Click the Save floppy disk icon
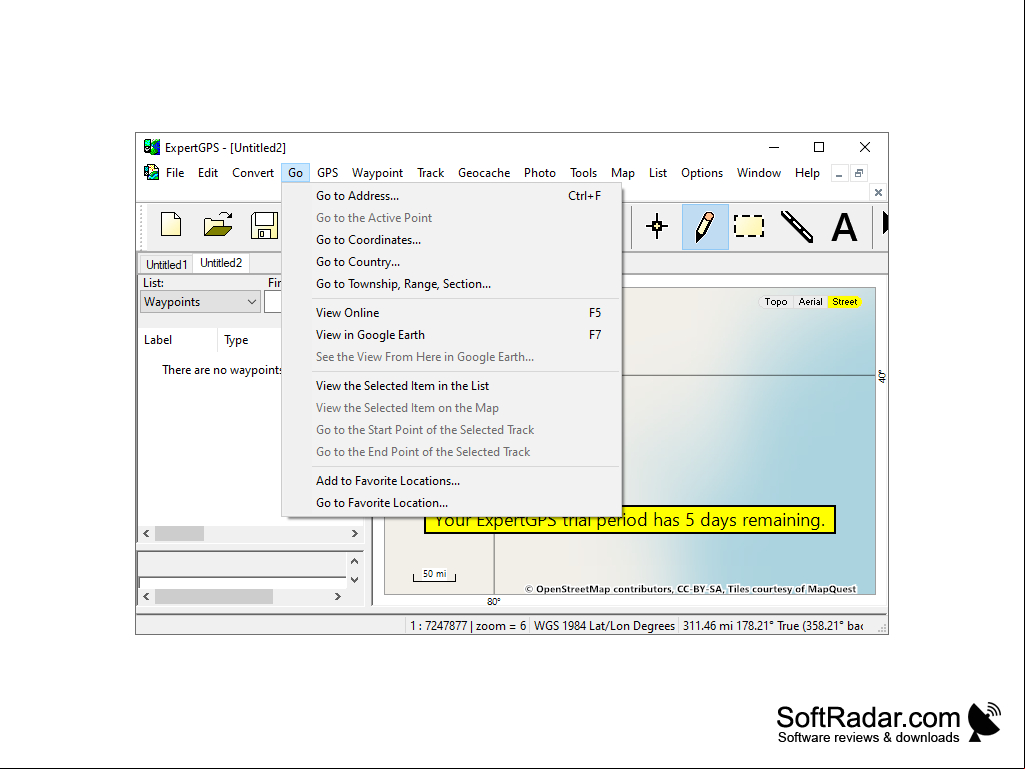The image size is (1025, 769). click(x=264, y=226)
